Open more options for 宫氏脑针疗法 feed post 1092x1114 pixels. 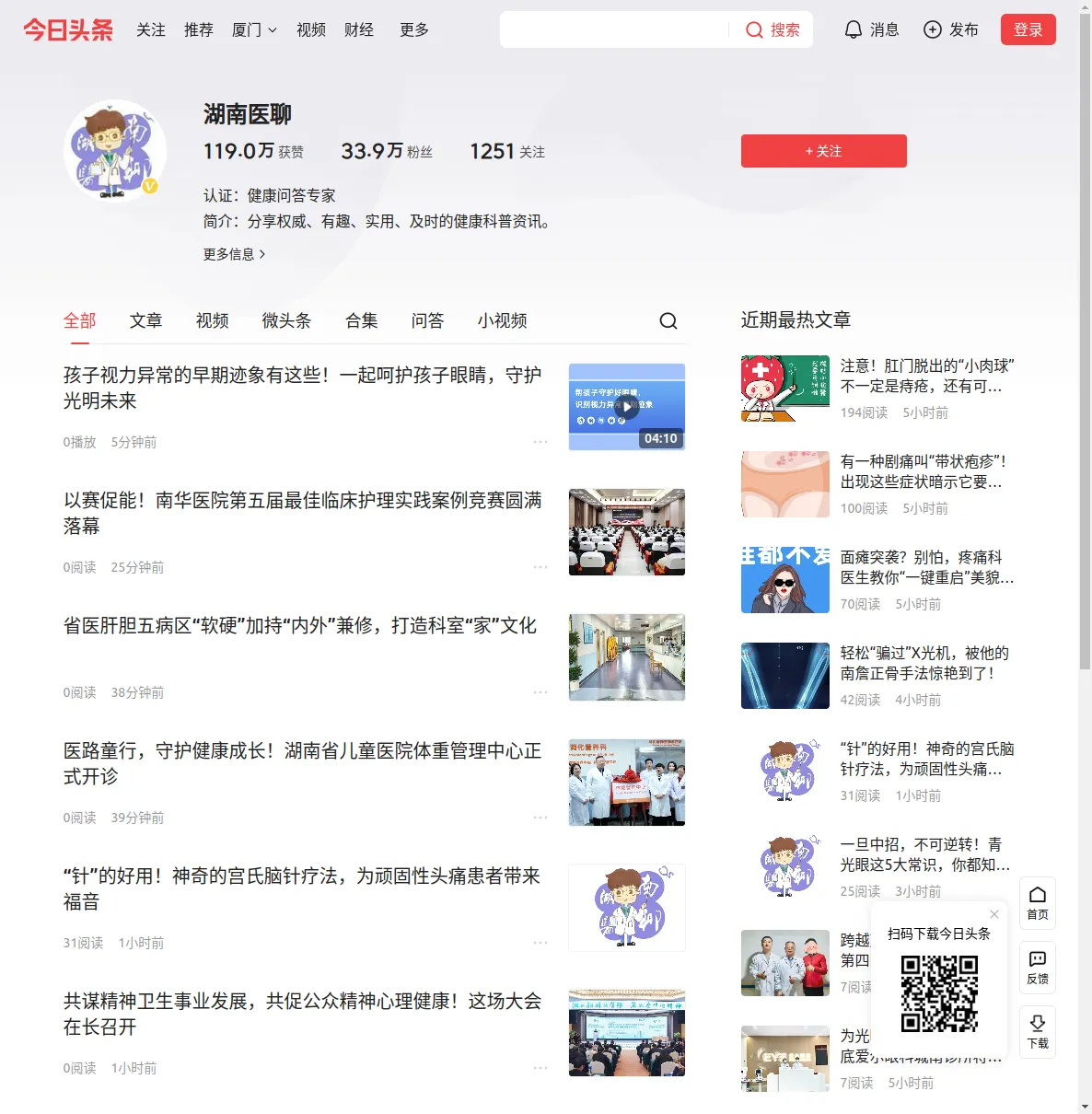(x=540, y=943)
